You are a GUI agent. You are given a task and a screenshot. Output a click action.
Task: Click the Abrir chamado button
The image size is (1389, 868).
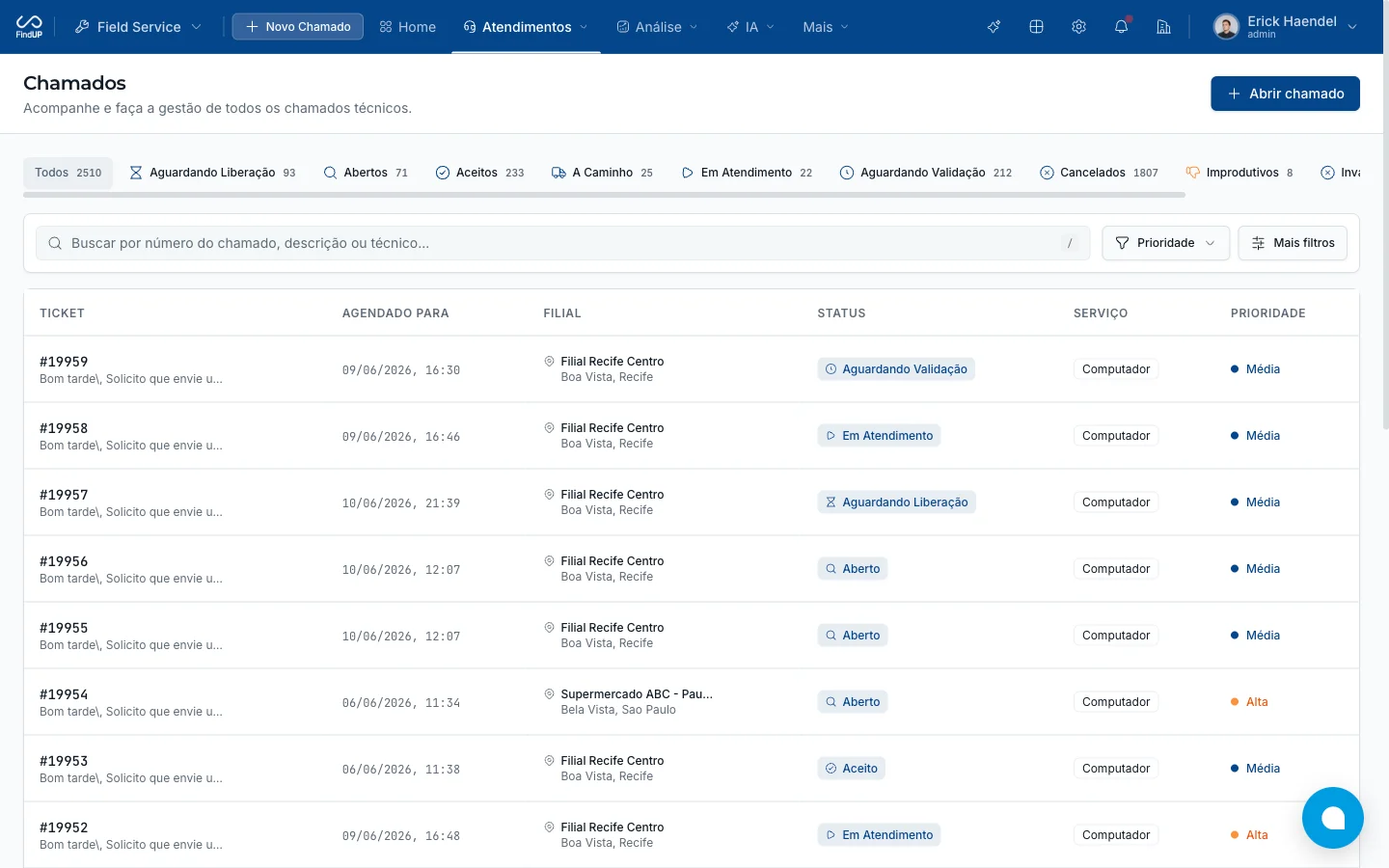click(1285, 94)
